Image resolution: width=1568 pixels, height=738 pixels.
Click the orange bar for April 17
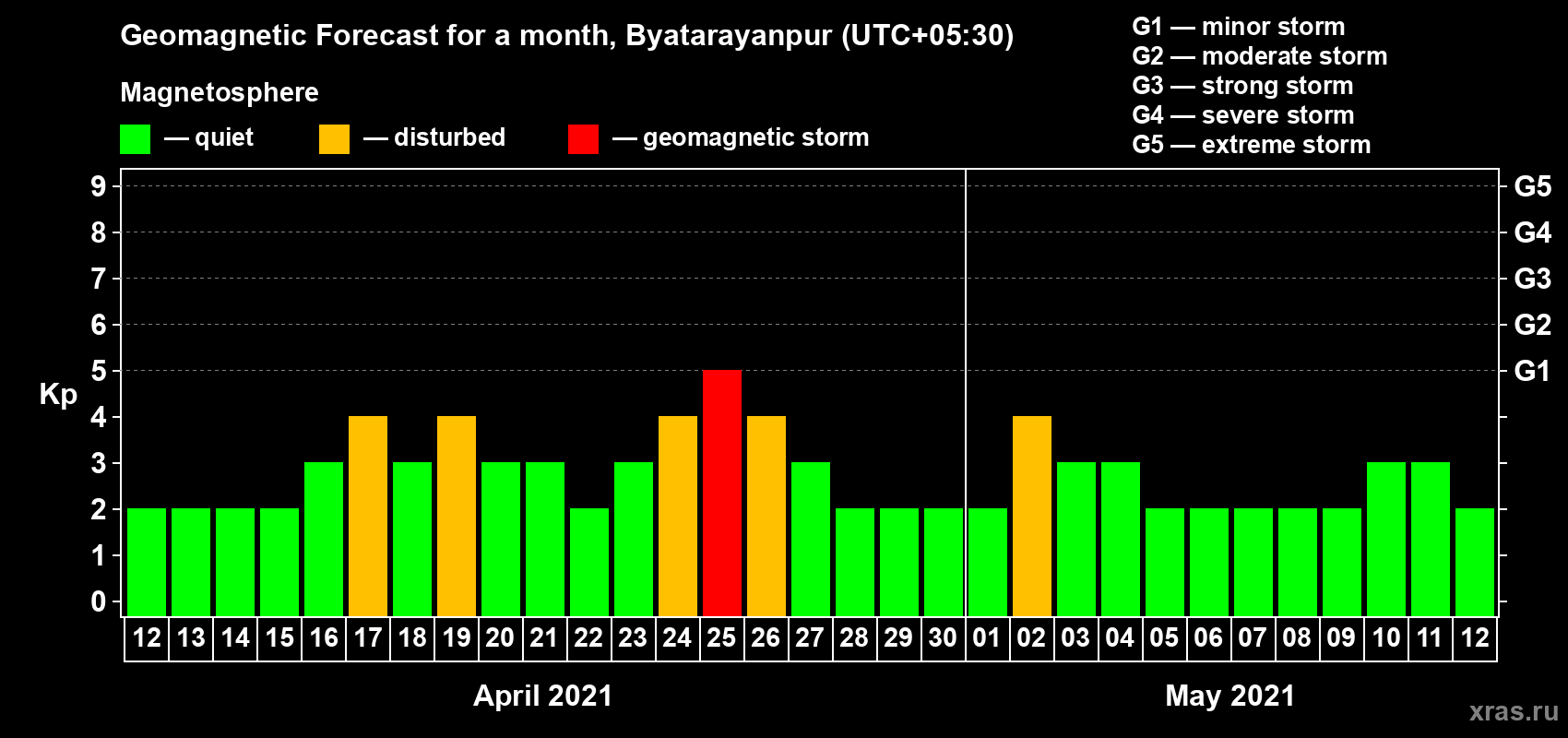pos(368,516)
